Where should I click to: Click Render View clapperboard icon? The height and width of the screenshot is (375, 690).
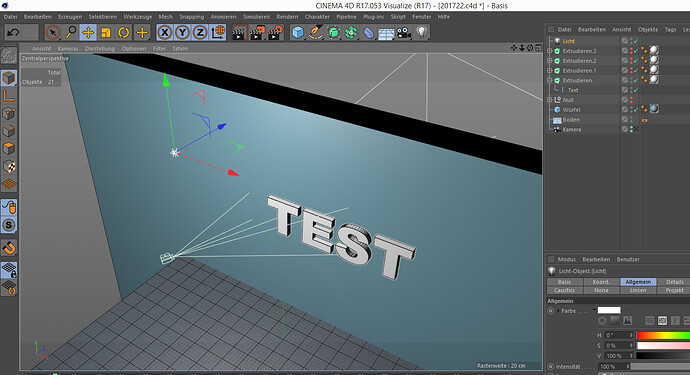(239, 33)
